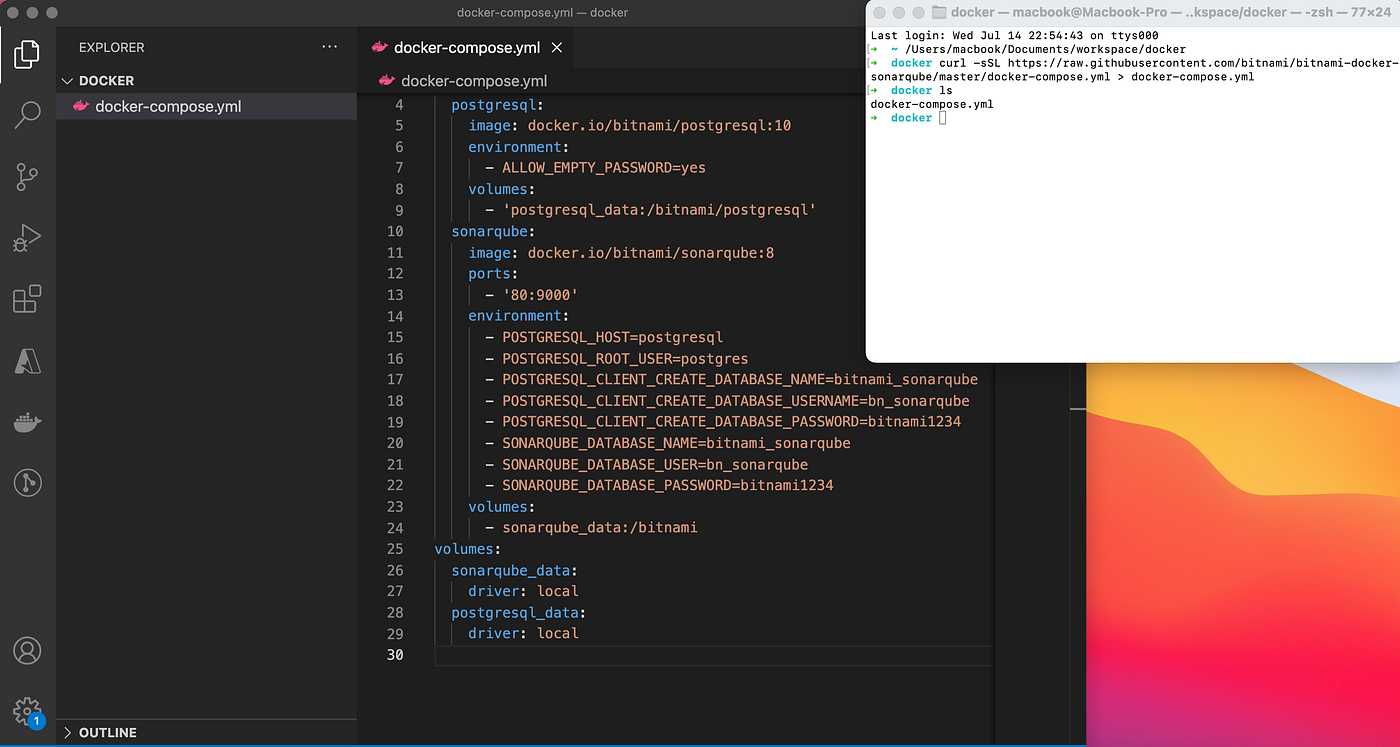Click the postgresql:10 image value on line 5
Screen dimensions: 1400x747
[659, 126]
